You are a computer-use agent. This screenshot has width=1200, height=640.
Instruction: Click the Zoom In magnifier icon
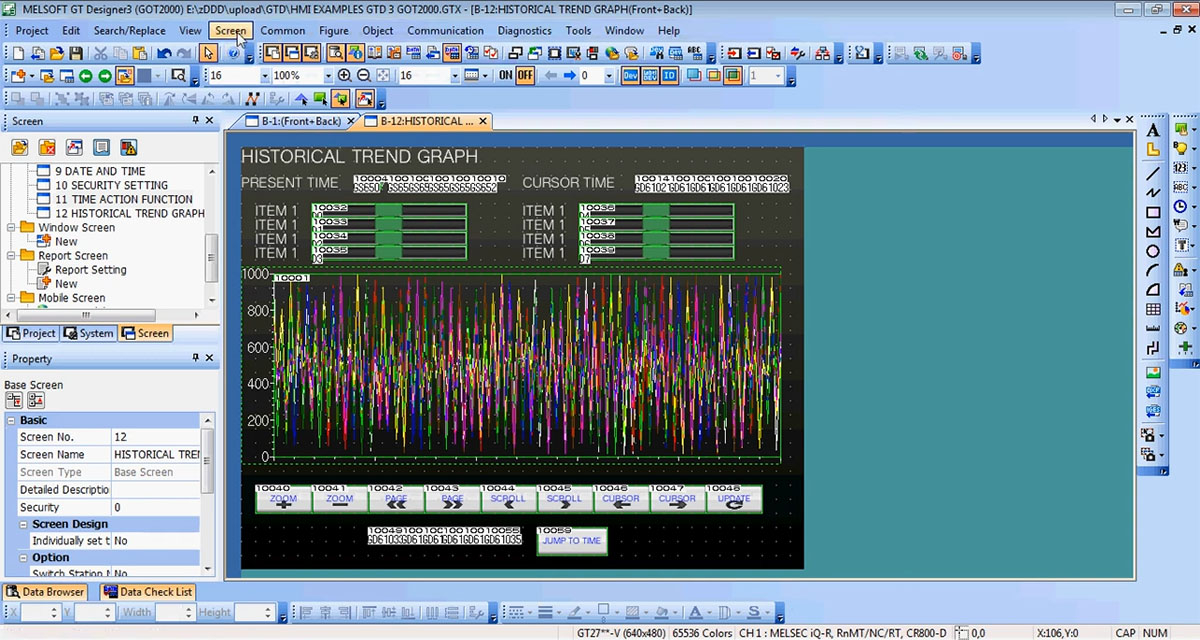pyautogui.click(x=345, y=76)
